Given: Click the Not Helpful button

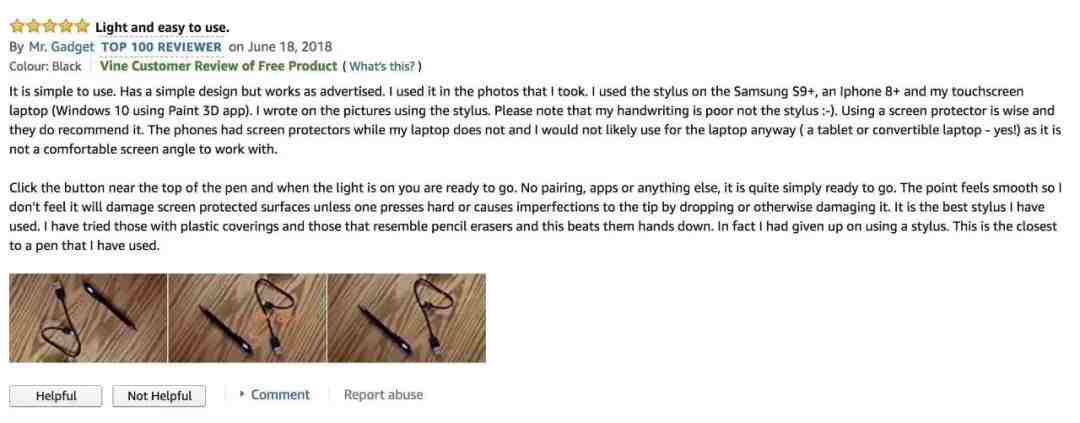Looking at the screenshot, I should [x=159, y=396].
